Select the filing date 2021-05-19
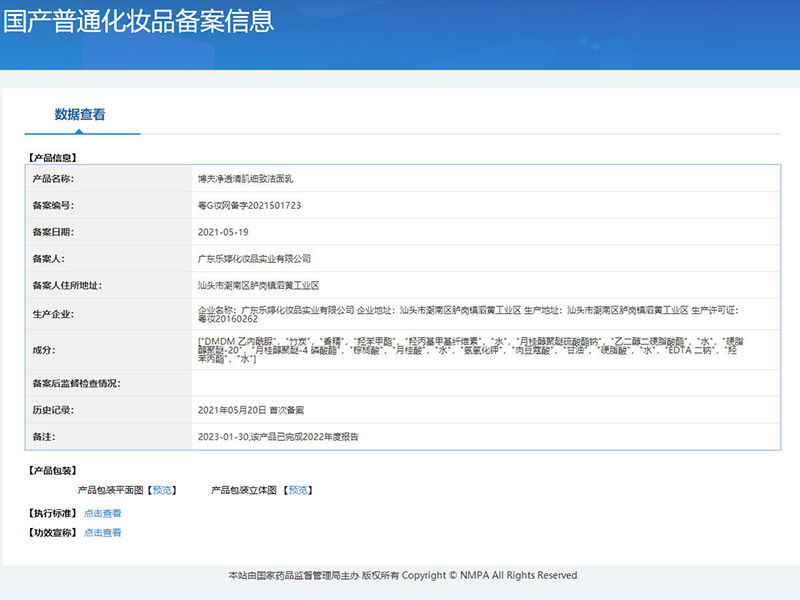Viewport: 800px width, 600px height. pos(223,232)
